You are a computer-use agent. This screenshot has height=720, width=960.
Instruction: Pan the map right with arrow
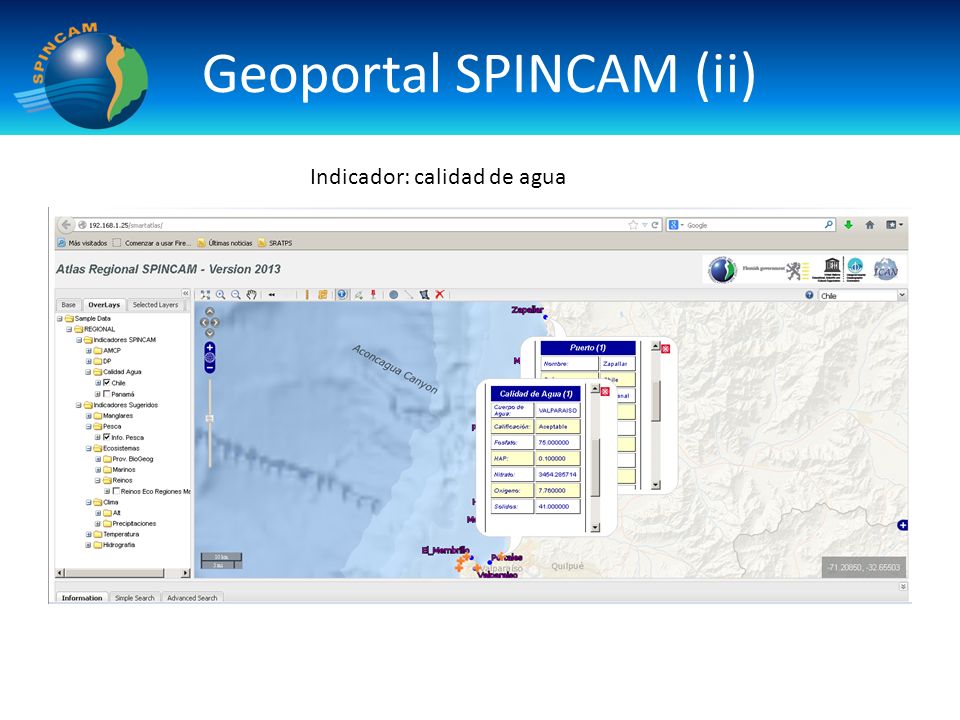pos(215,322)
